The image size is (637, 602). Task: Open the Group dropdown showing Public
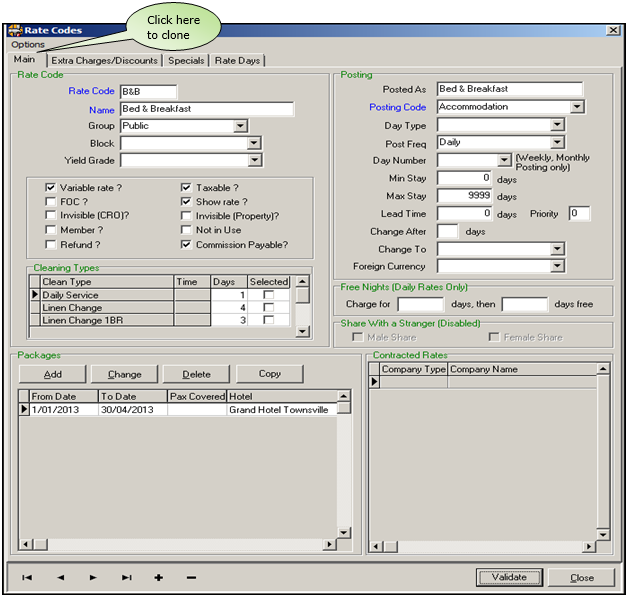(x=240, y=126)
